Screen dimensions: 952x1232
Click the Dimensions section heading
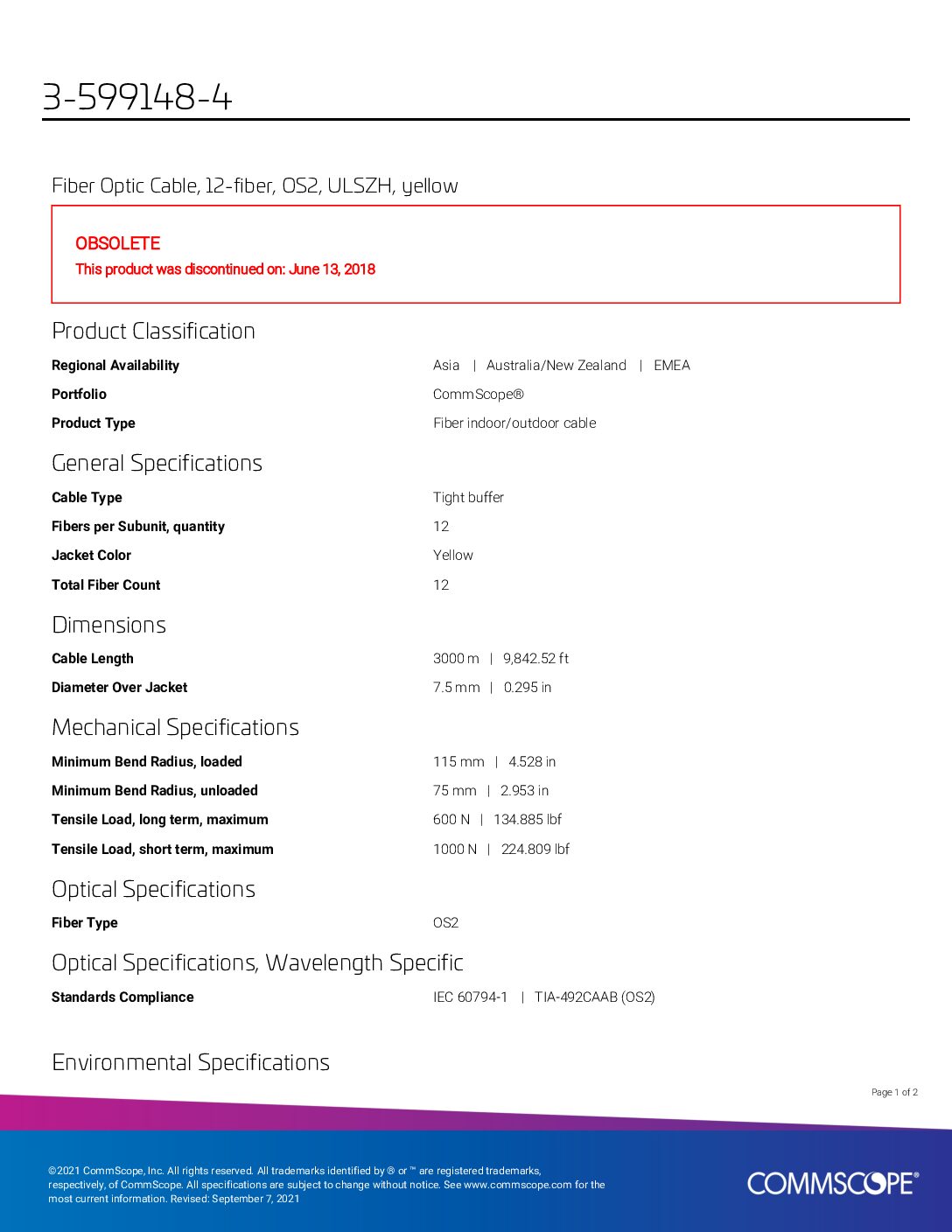[108, 625]
